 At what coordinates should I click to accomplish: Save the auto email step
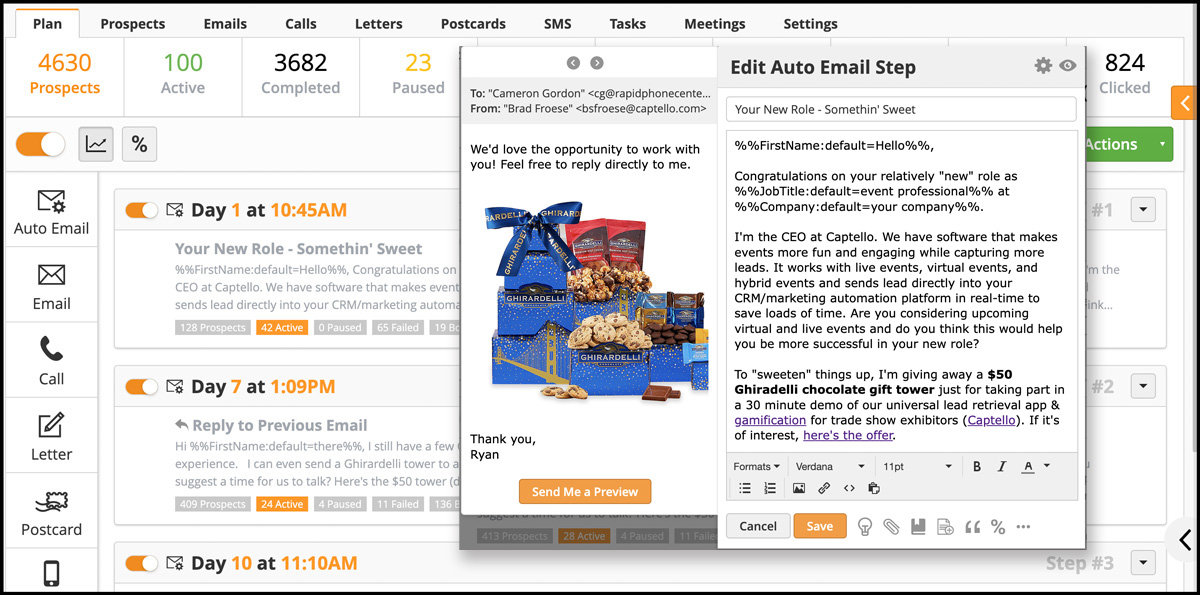820,526
